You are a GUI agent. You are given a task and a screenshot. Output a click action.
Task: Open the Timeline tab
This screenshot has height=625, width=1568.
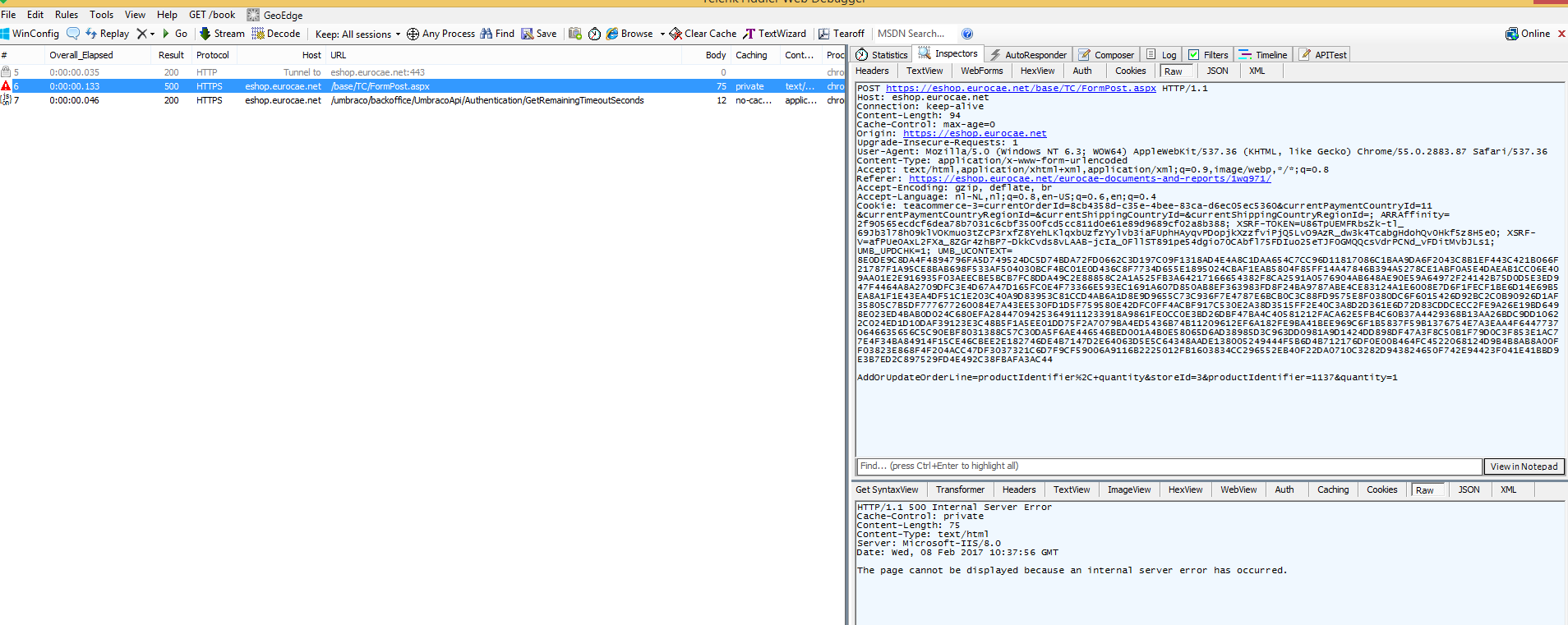coord(1263,55)
